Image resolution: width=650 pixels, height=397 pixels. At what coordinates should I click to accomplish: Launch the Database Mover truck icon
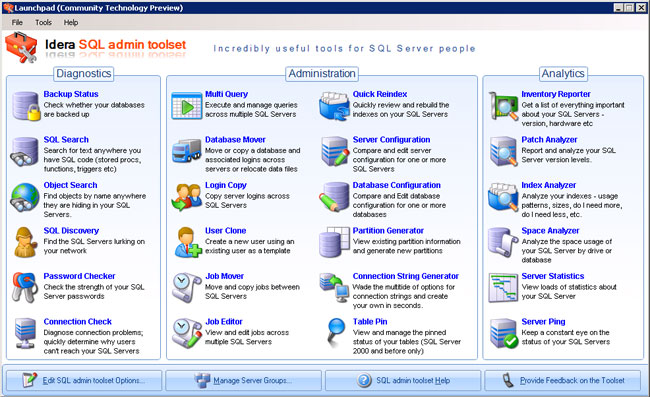187,151
